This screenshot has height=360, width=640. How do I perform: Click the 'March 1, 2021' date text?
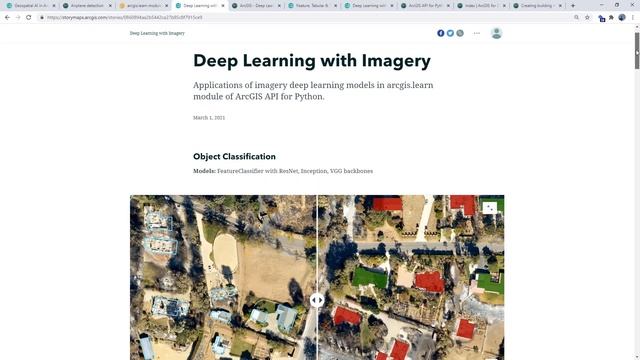209,118
